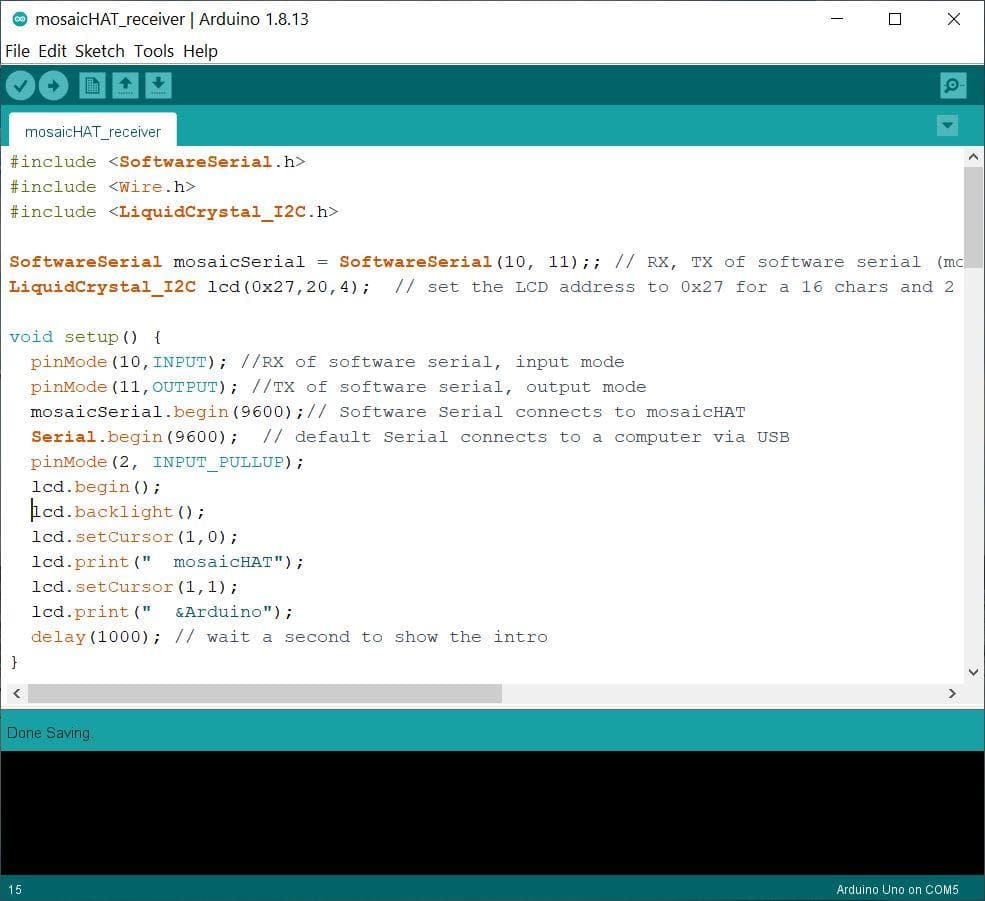Image resolution: width=985 pixels, height=901 pixels.
Task: Click the vertical scrollbar down arrow
Action: (x=973, y=672)
